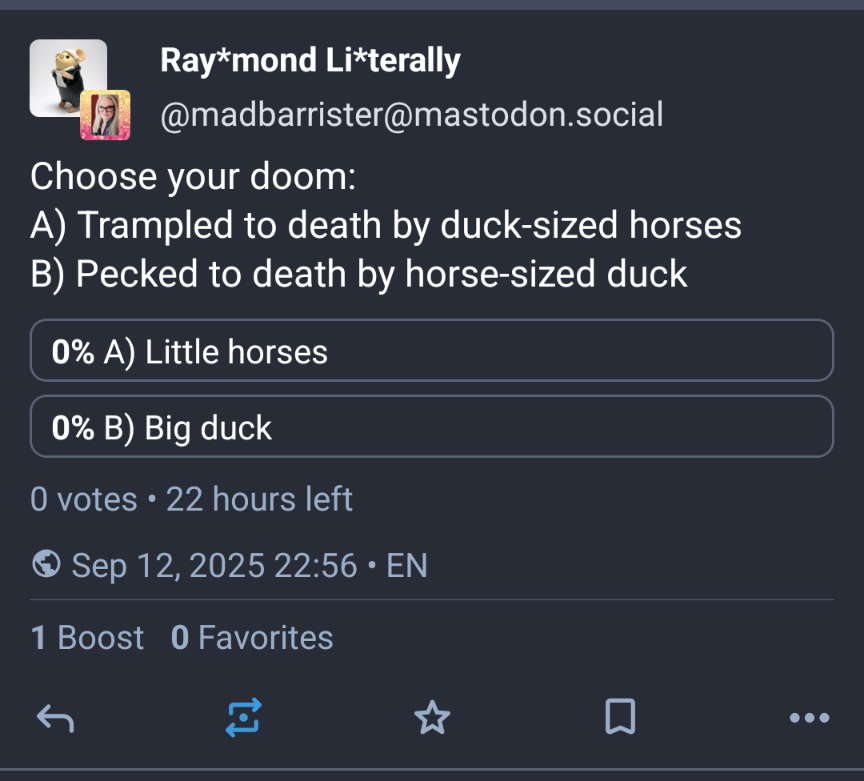
Task: Vote for A) Little horses
Action: [431, 351]
